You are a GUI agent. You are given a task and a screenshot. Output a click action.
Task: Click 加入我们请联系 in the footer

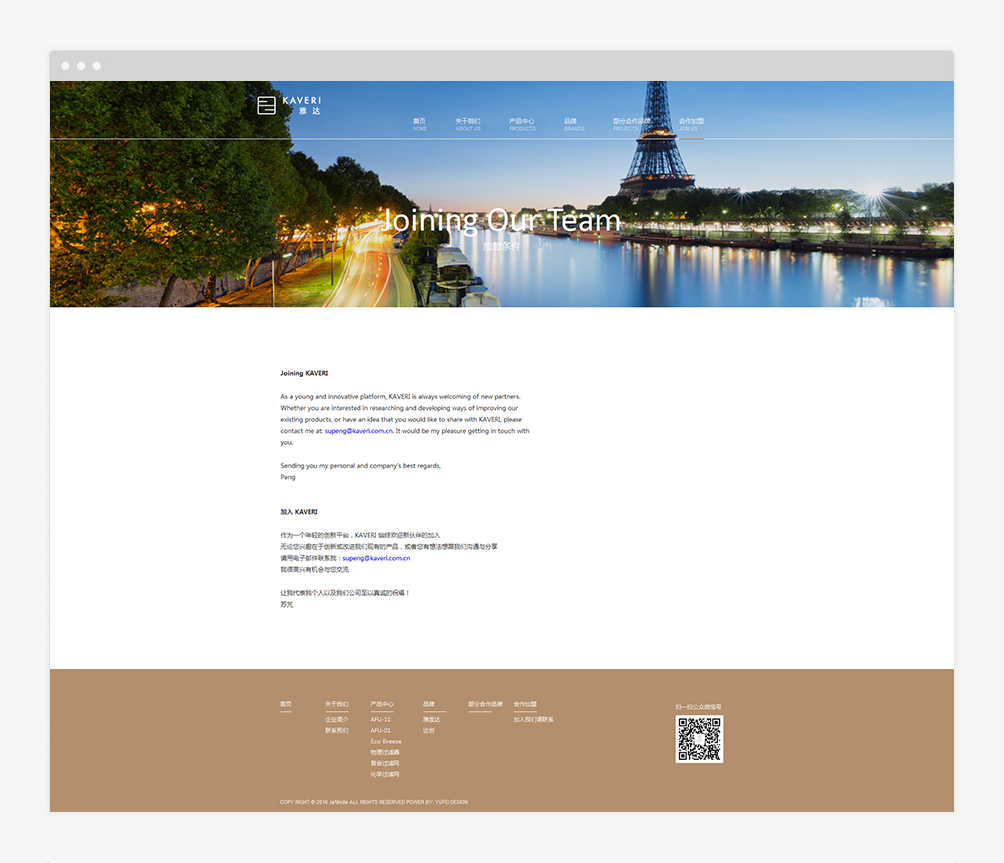[x=533, y=719]
